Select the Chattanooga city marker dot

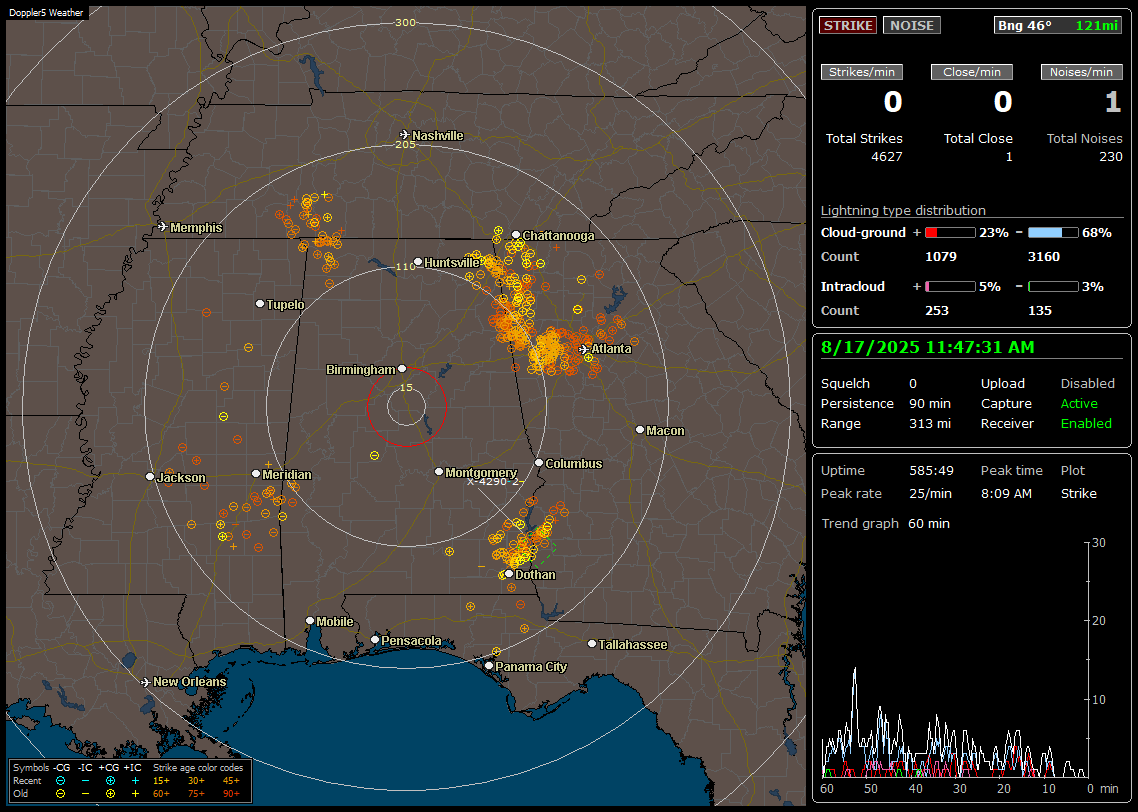pos(516,235)
